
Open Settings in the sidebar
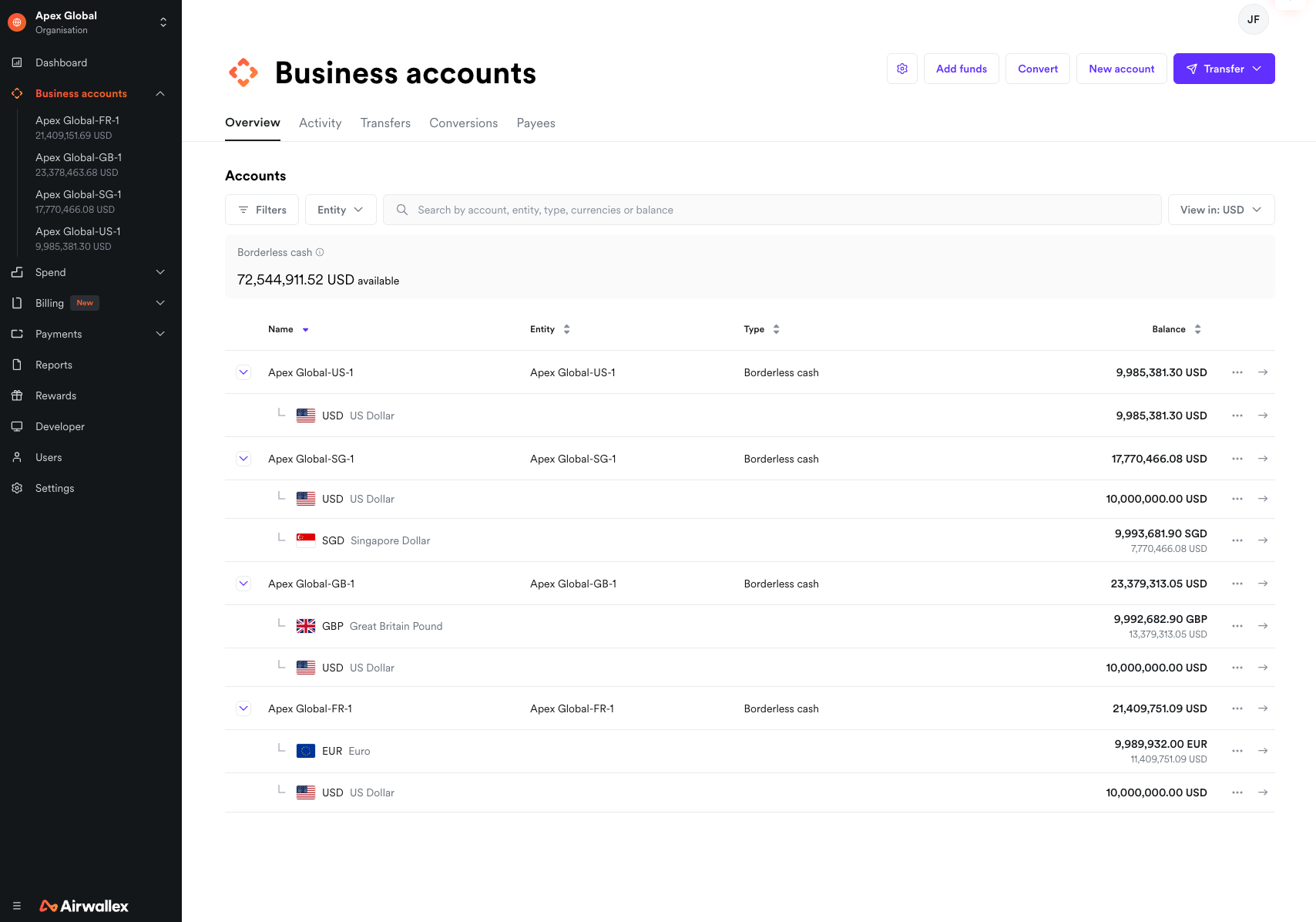tap(55, 488)
